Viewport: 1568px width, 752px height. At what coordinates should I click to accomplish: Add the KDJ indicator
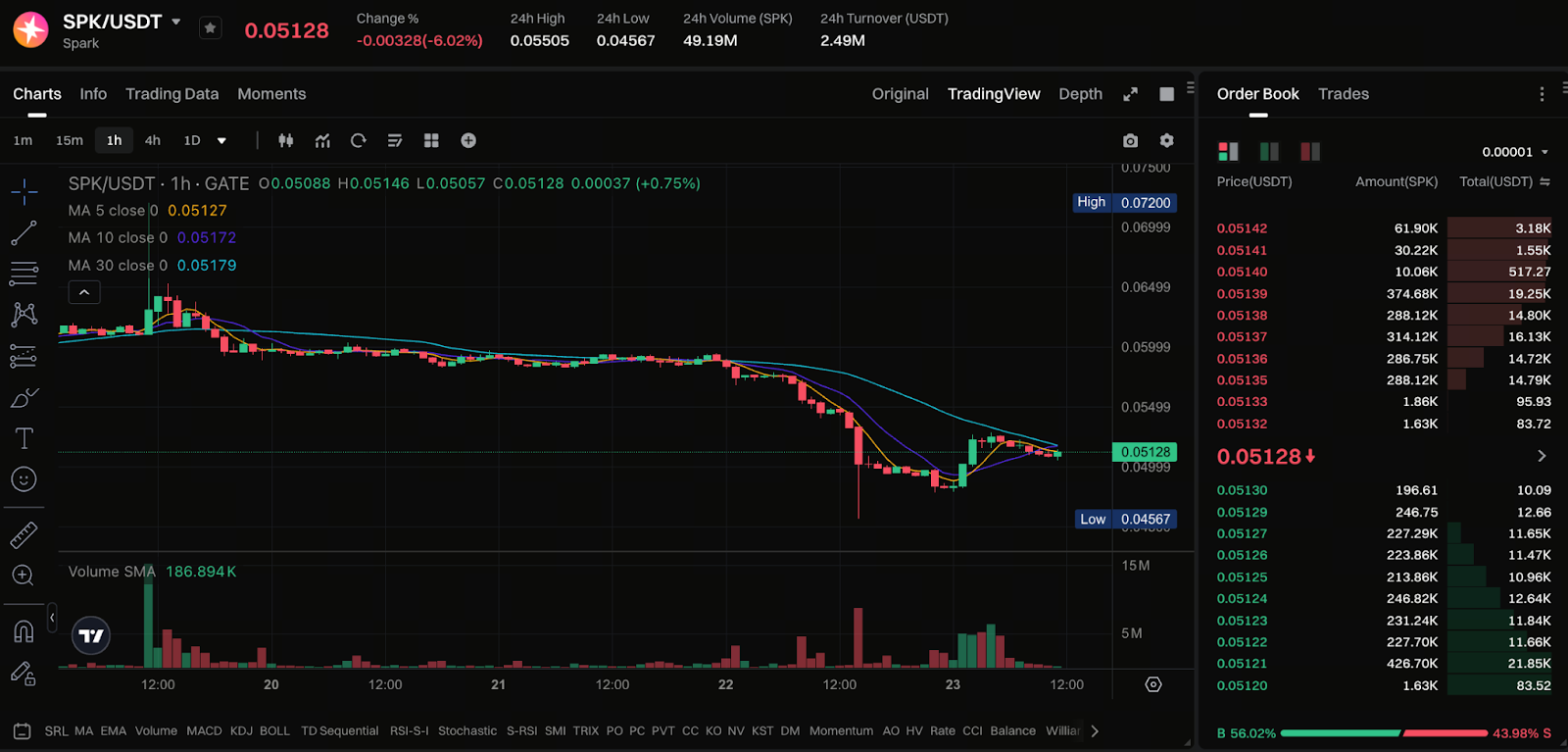tap(241, 730)
